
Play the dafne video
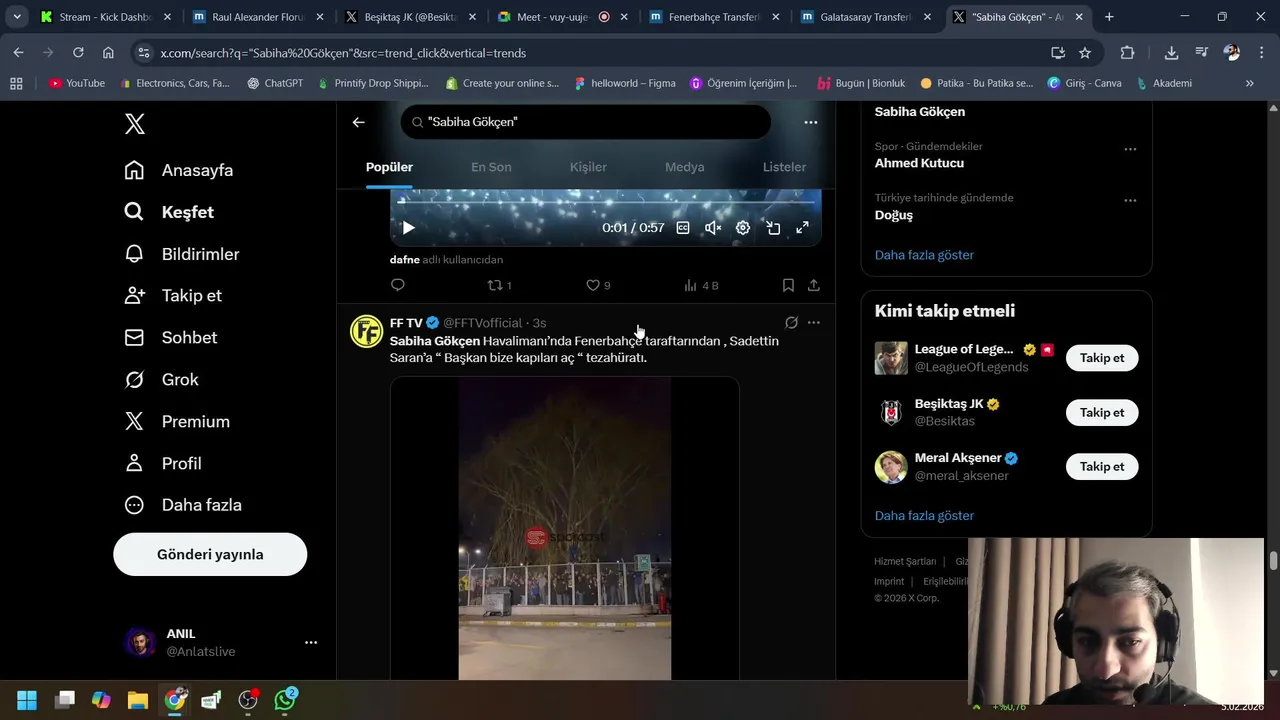(408, 228)
